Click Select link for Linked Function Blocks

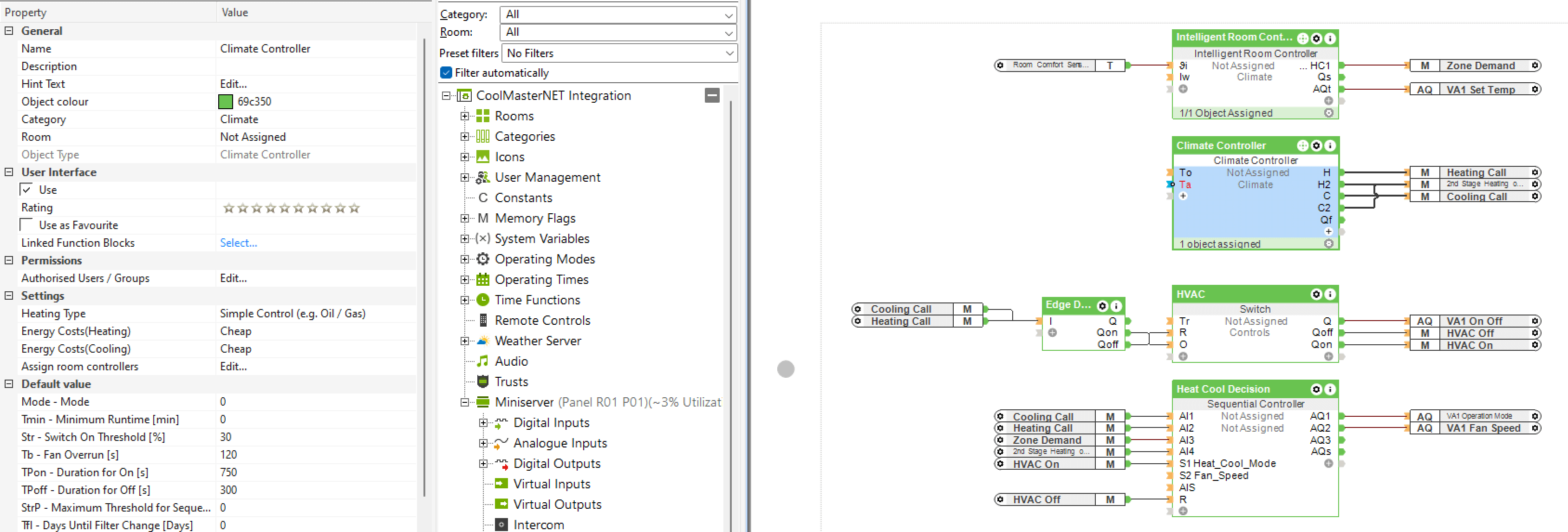click(238, 243)
